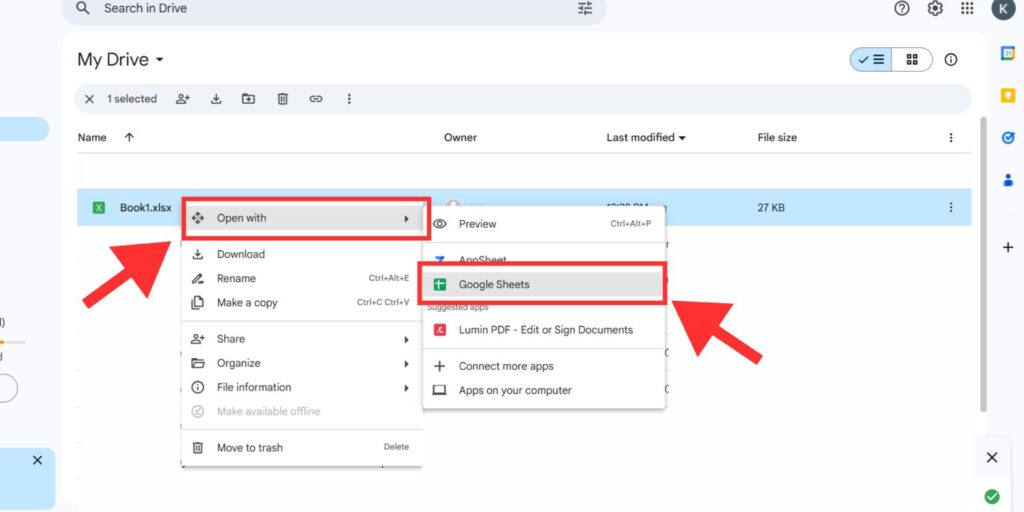Viewport: 1024px width, 512px height.
Task: Open Last modified sort dropdown
Action: (646, 137)
